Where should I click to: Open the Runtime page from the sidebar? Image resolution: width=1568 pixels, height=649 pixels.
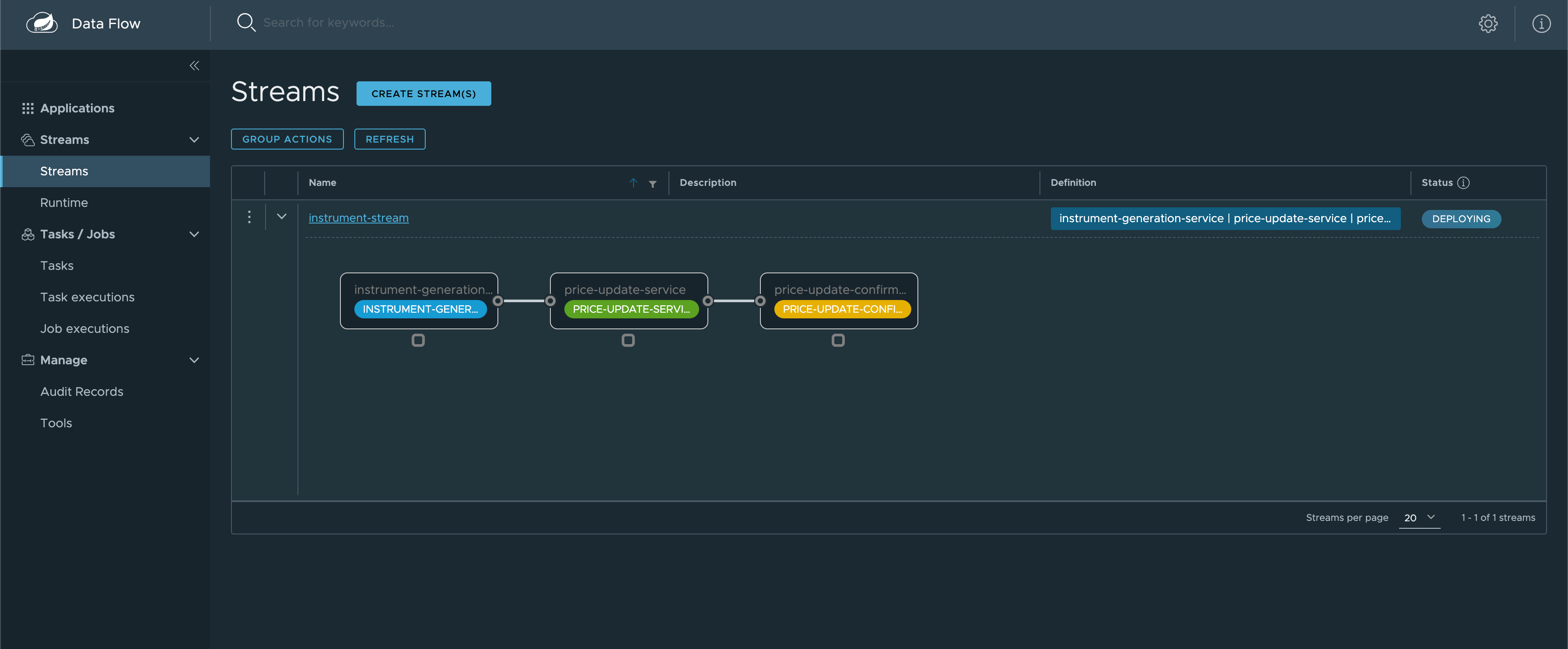coord(64,202)
